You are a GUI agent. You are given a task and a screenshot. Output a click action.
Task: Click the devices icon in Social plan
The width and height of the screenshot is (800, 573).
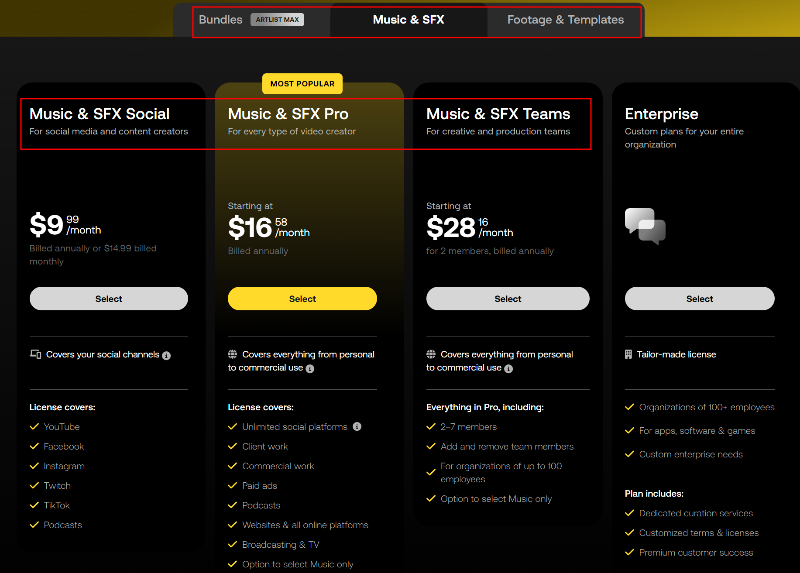[35, 354]
